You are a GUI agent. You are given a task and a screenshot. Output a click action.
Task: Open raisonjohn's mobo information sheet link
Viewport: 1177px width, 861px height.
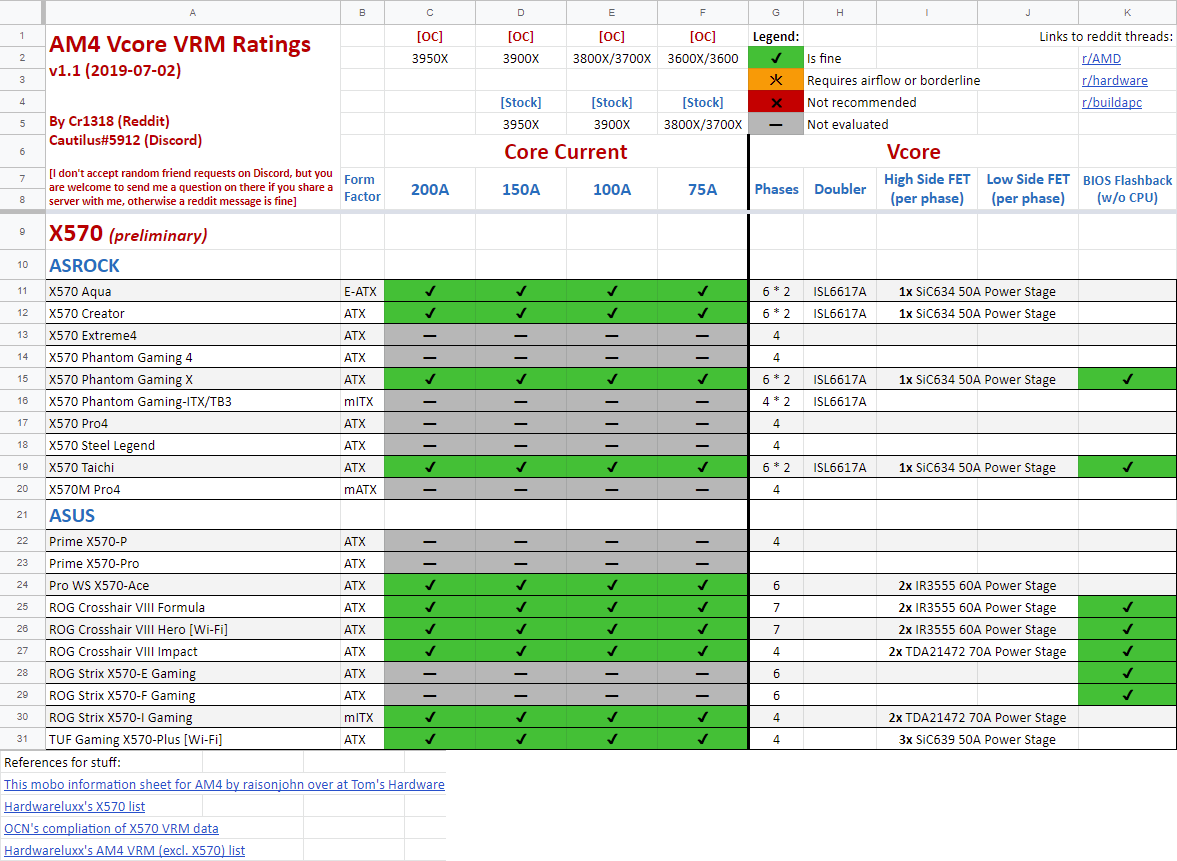pyautogui.click(x=224, y=784)
